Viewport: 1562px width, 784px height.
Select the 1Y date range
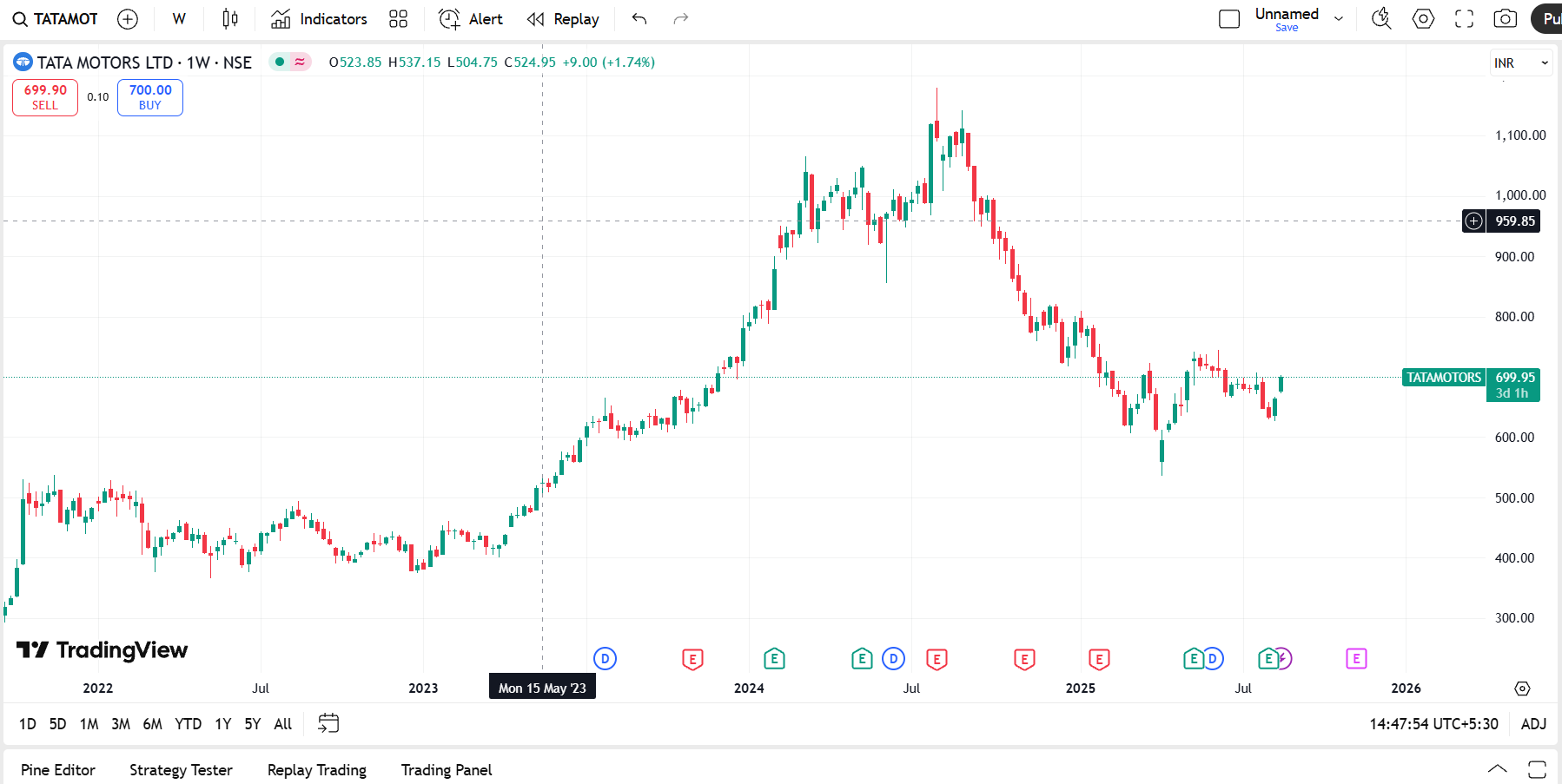click(x=223, y=724)
